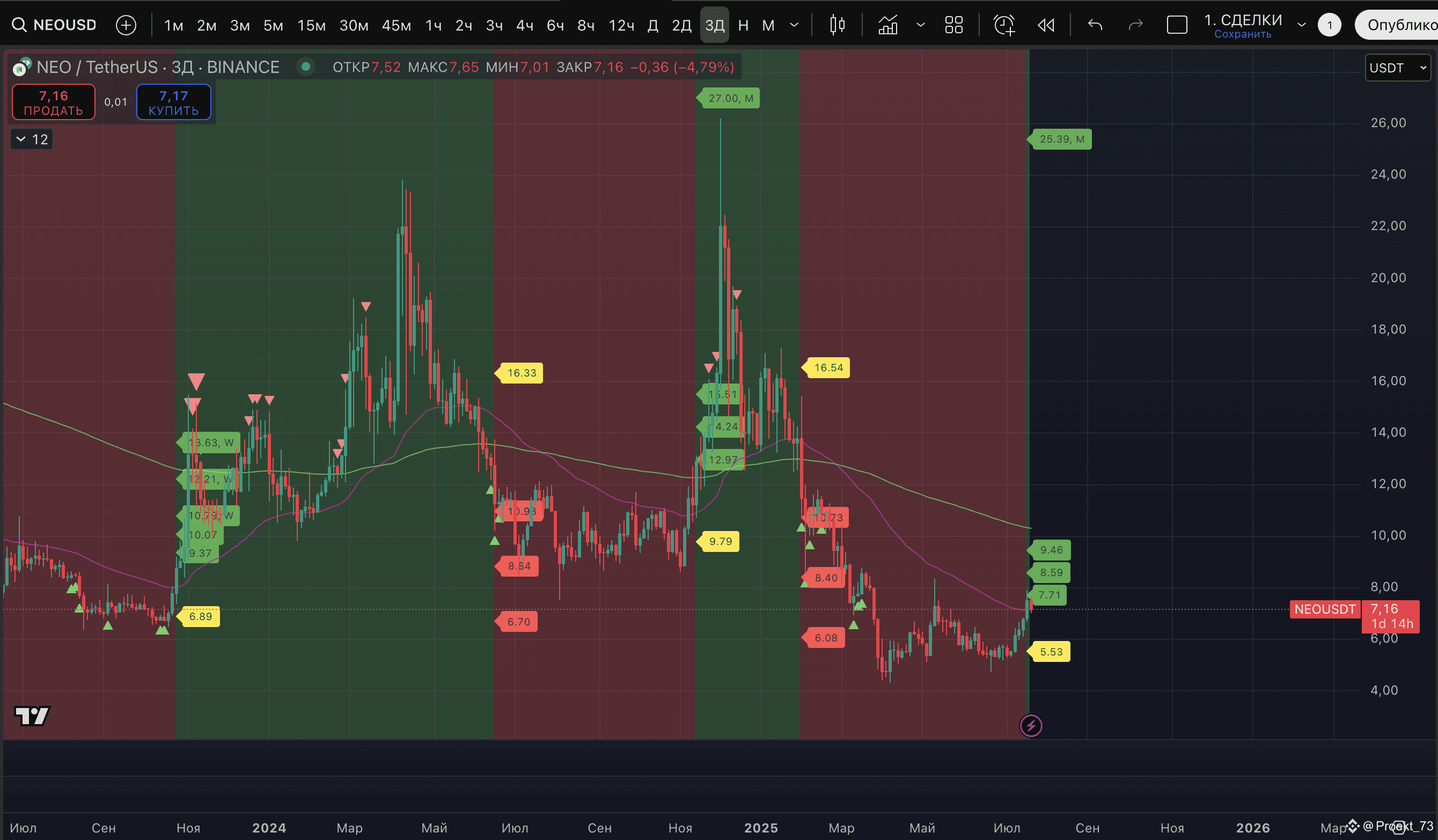Switch to 6ч timeframe

point(555,25)
